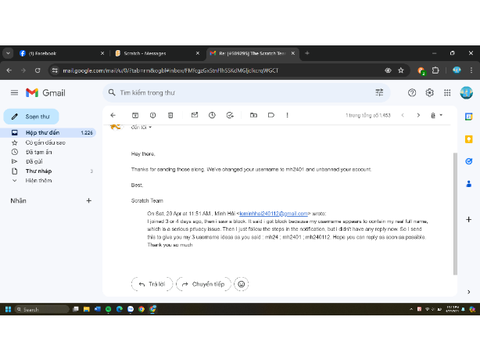This screenshot has width=480, height=360.
Task: Open the Chrome extensions puzzle icon
Action: 435,70
